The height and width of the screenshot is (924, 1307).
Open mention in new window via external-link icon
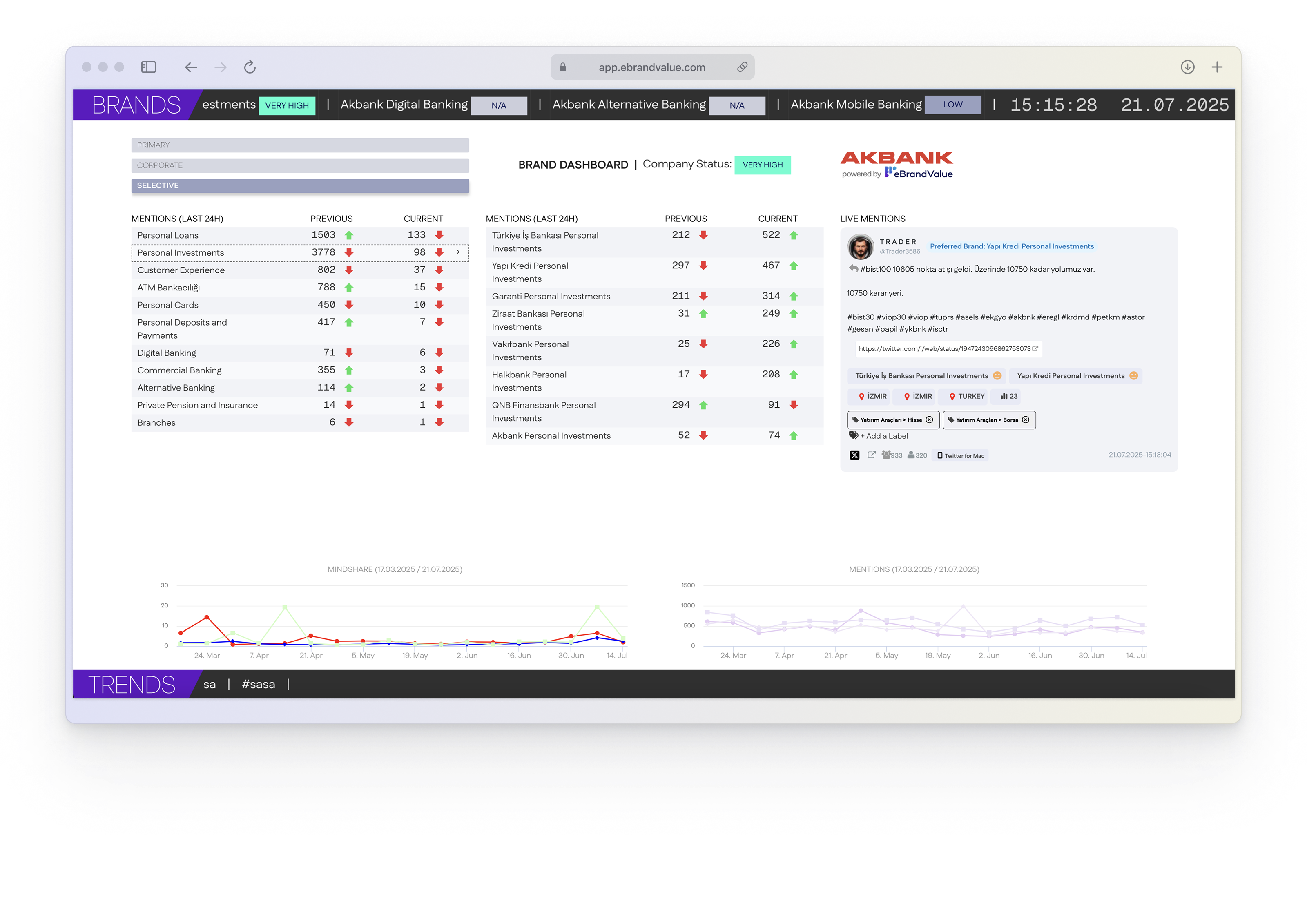872,454
